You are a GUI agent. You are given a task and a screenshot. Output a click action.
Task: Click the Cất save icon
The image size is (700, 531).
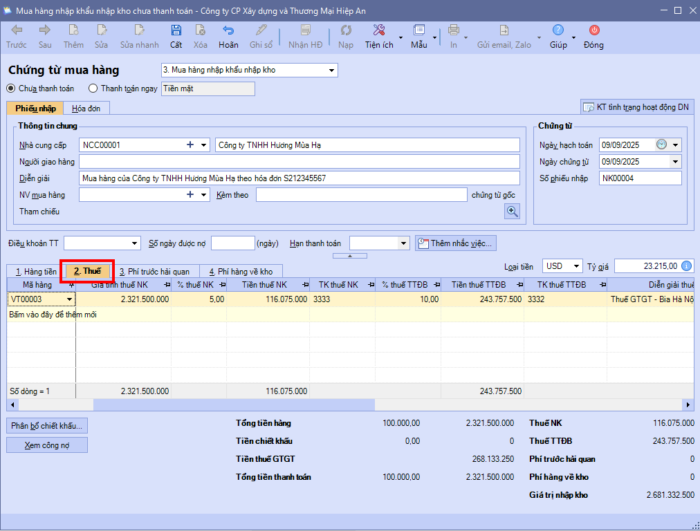(176, 32)
